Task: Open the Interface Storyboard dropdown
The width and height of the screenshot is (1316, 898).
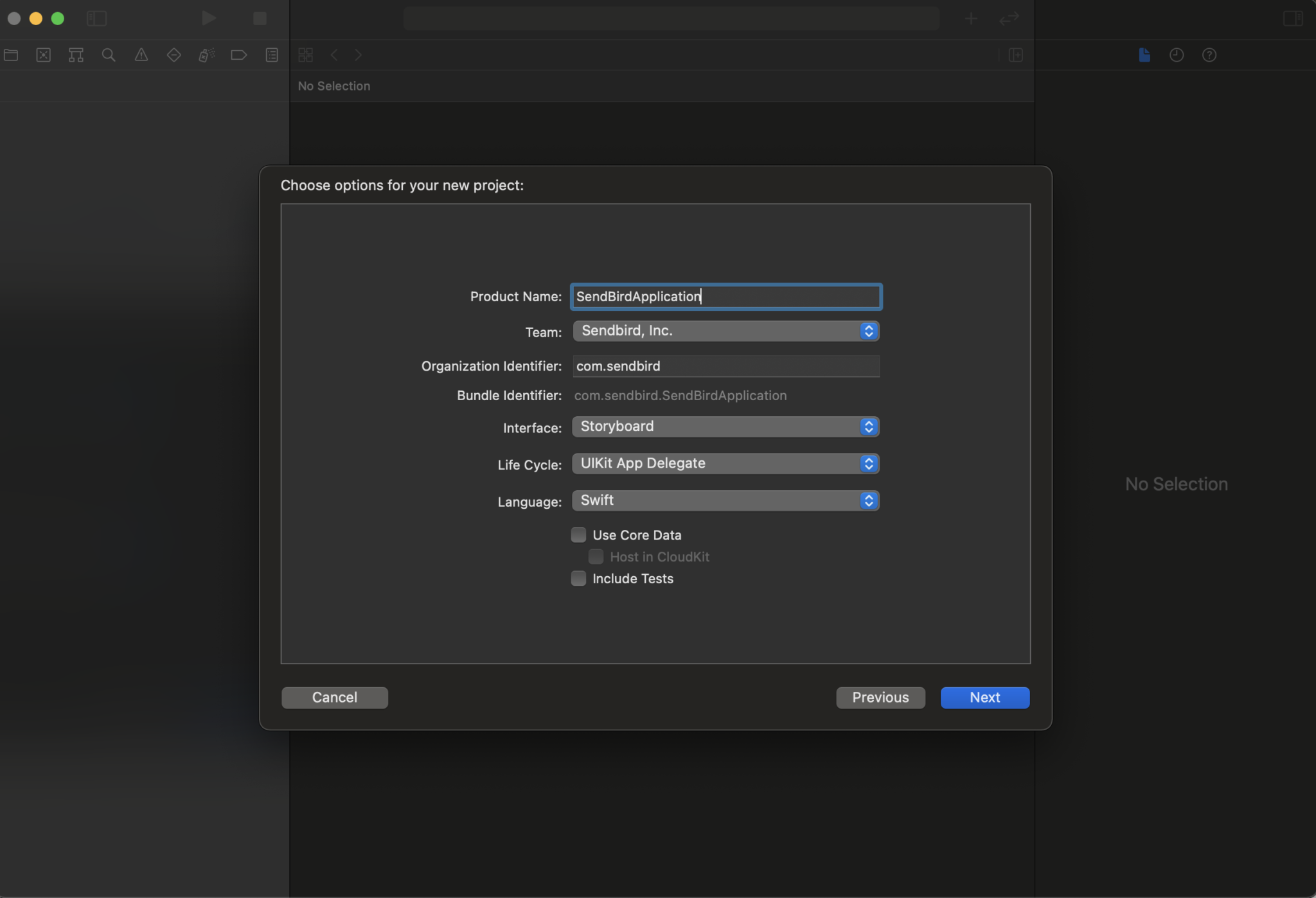Action: 726,427
